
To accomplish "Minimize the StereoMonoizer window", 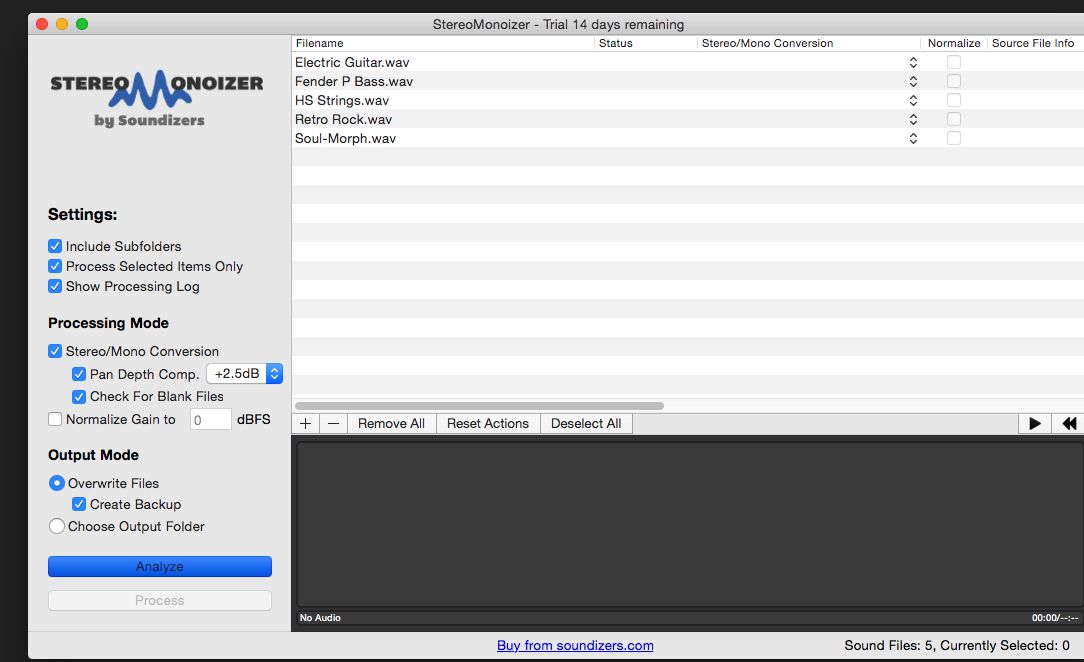I will click(62, 24).
